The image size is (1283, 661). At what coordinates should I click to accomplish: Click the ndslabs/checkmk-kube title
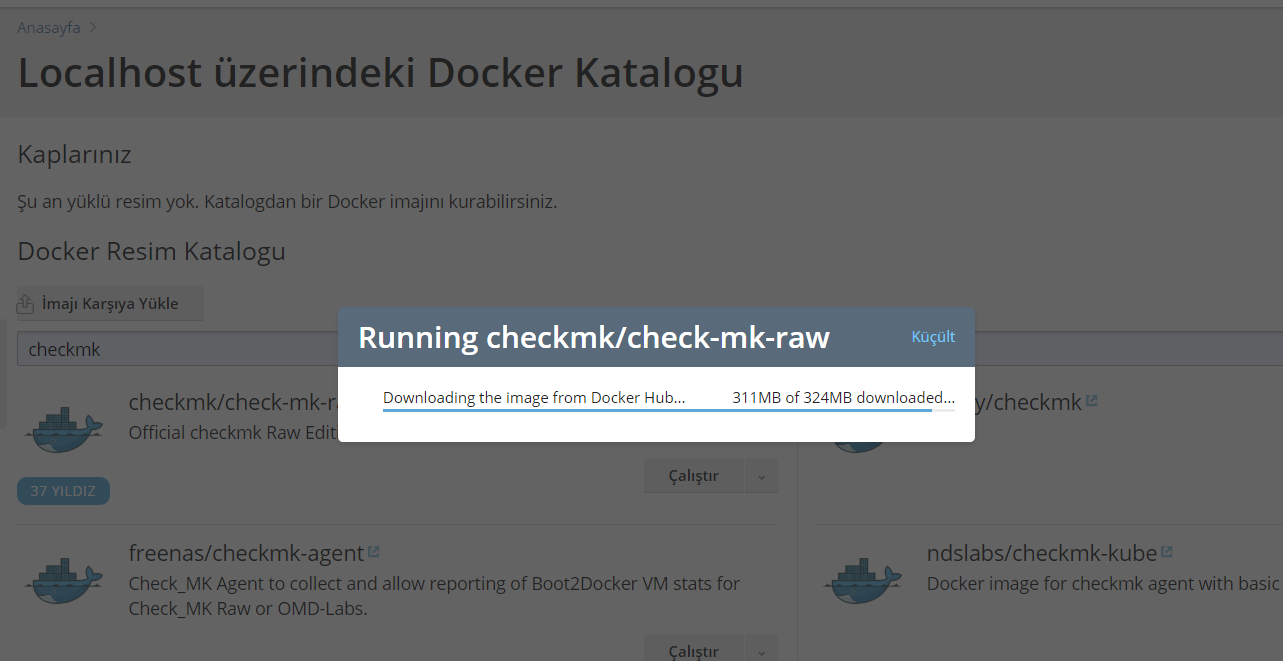tap(1041, 553)
